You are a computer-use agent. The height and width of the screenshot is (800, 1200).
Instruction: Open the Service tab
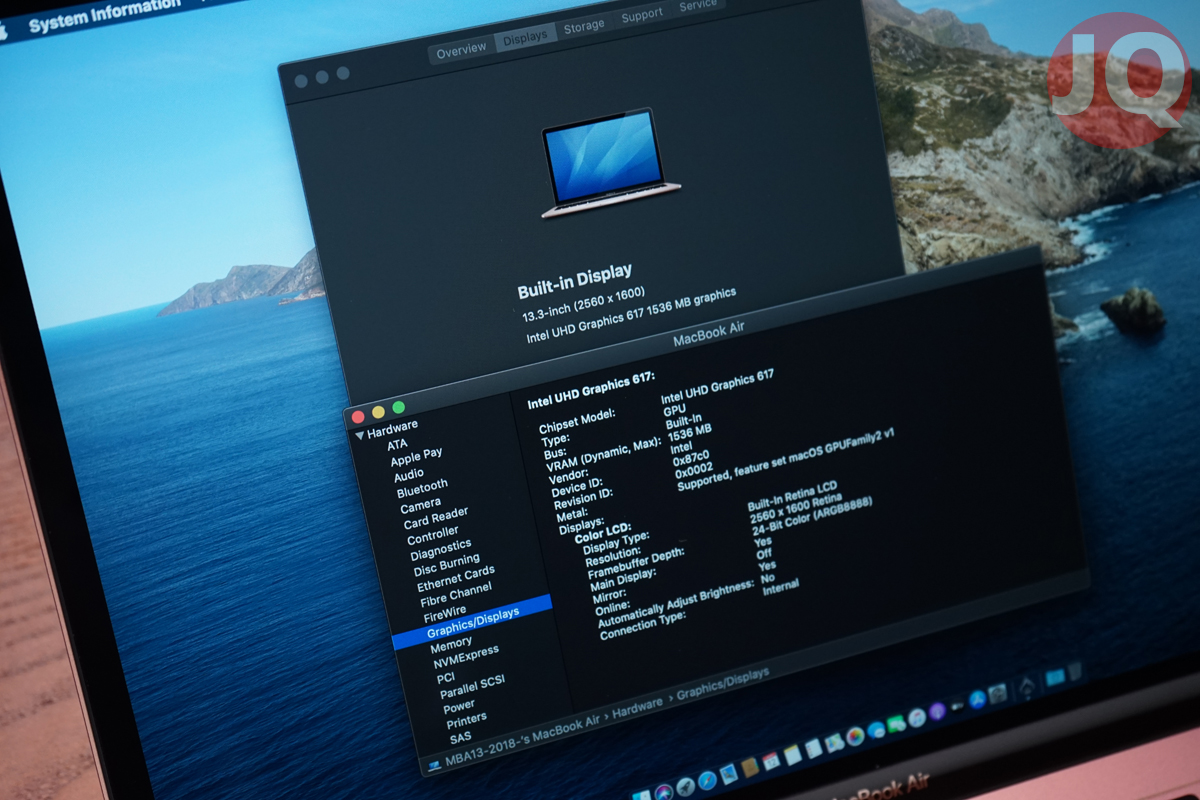[x=697, y=5]
